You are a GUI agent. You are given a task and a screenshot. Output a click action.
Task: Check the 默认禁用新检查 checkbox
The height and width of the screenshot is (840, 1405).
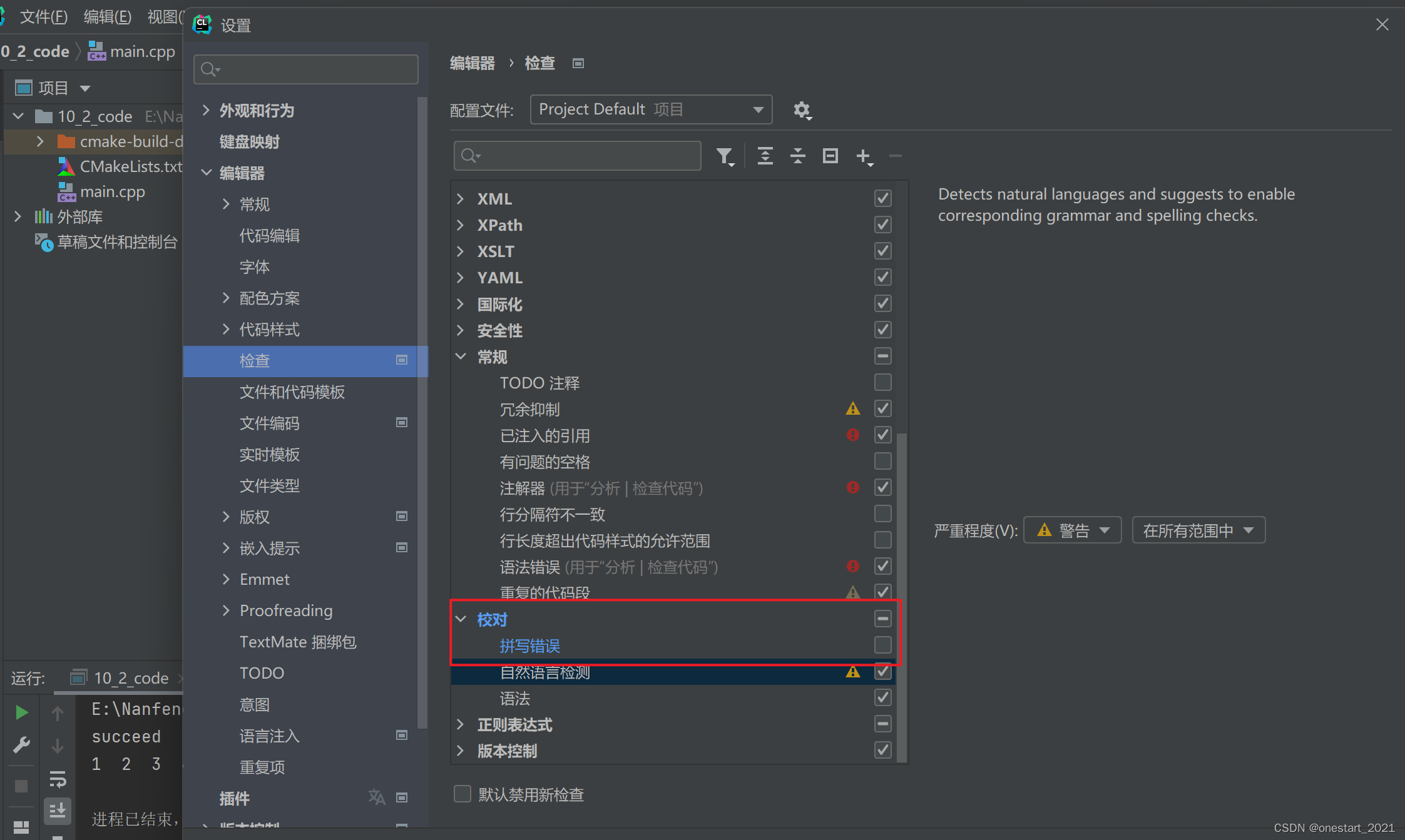(462, 794)
